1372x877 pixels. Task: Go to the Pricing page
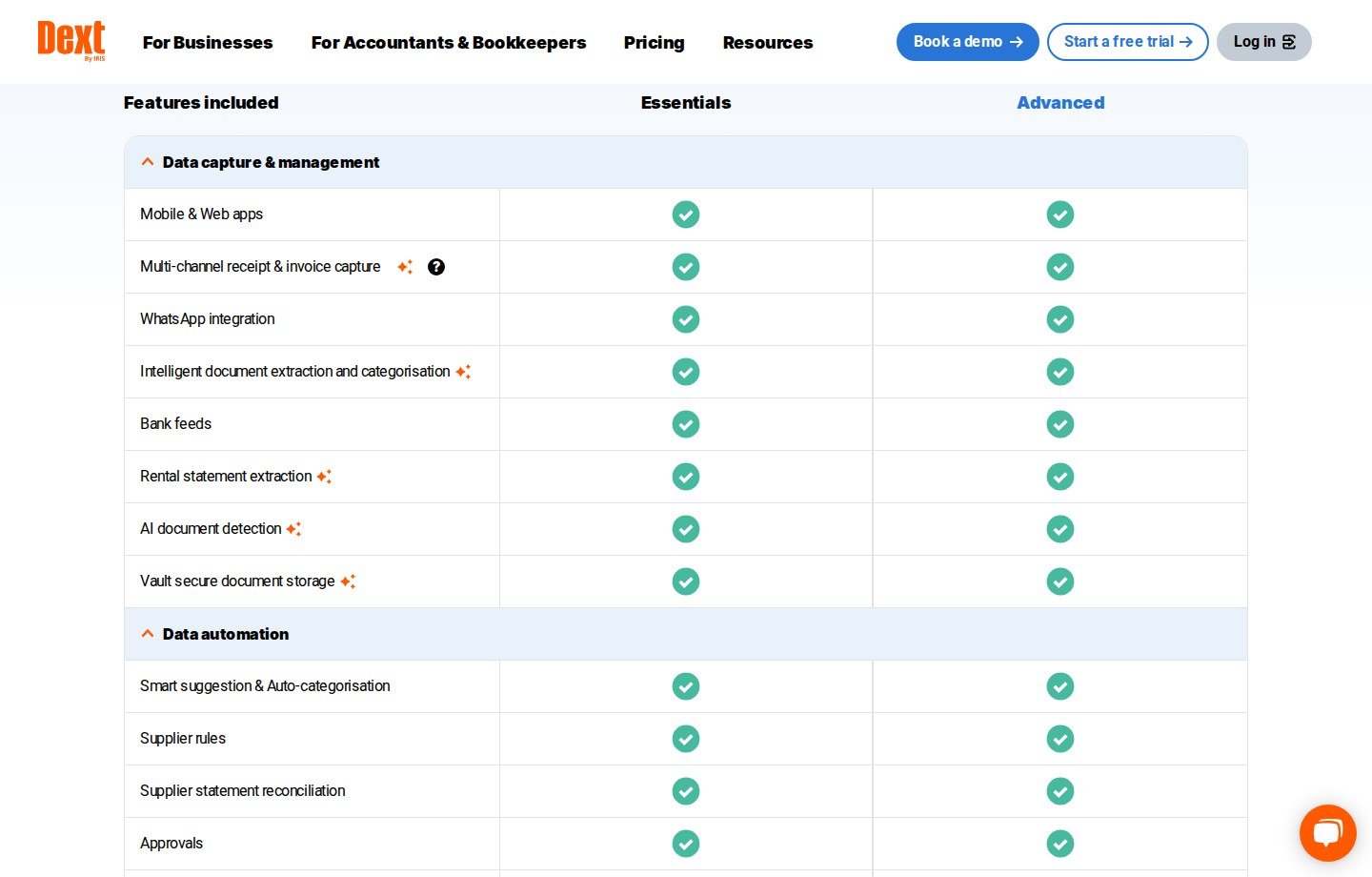click(x=655, y=43)
